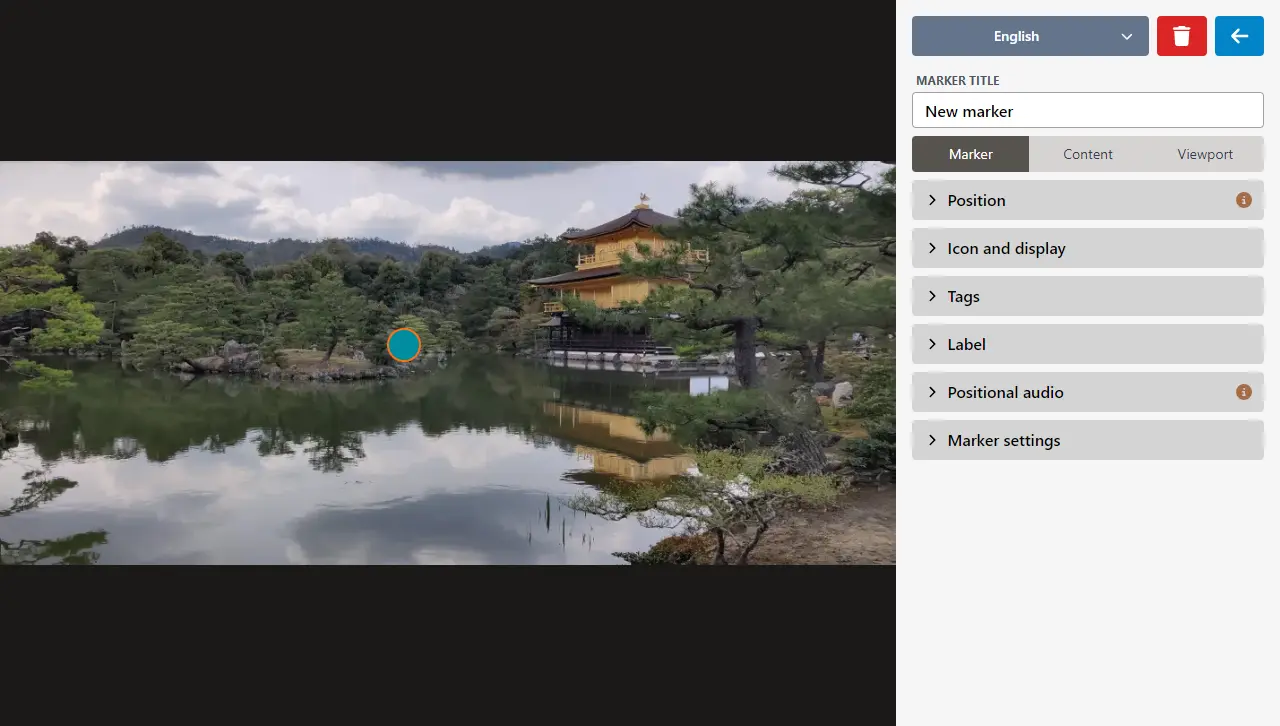Click the info icon beside Position
Screen dimensions: 1280x726
point(1244,200)
